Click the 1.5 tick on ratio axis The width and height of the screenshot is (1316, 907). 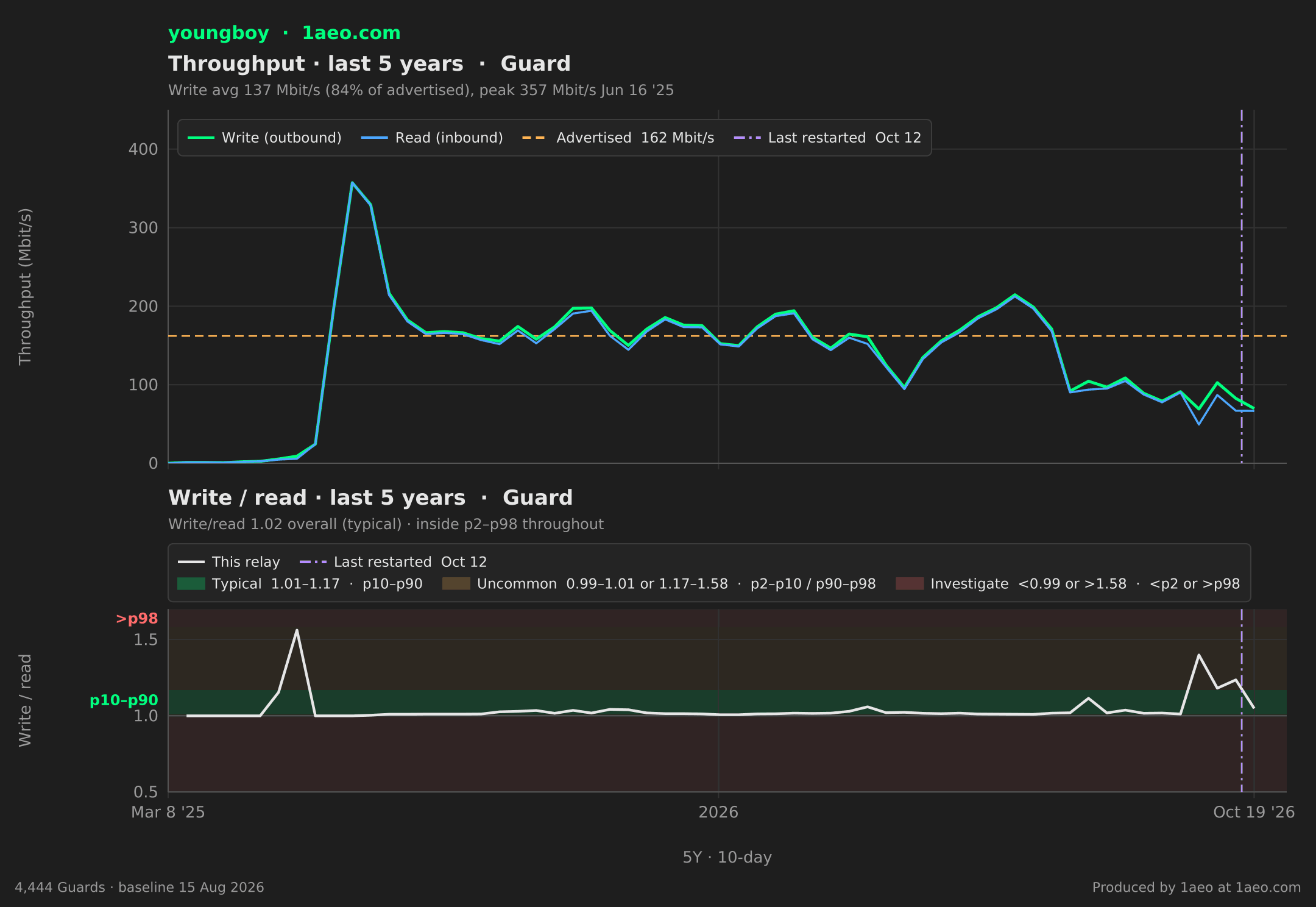click(x=146, y=640)
